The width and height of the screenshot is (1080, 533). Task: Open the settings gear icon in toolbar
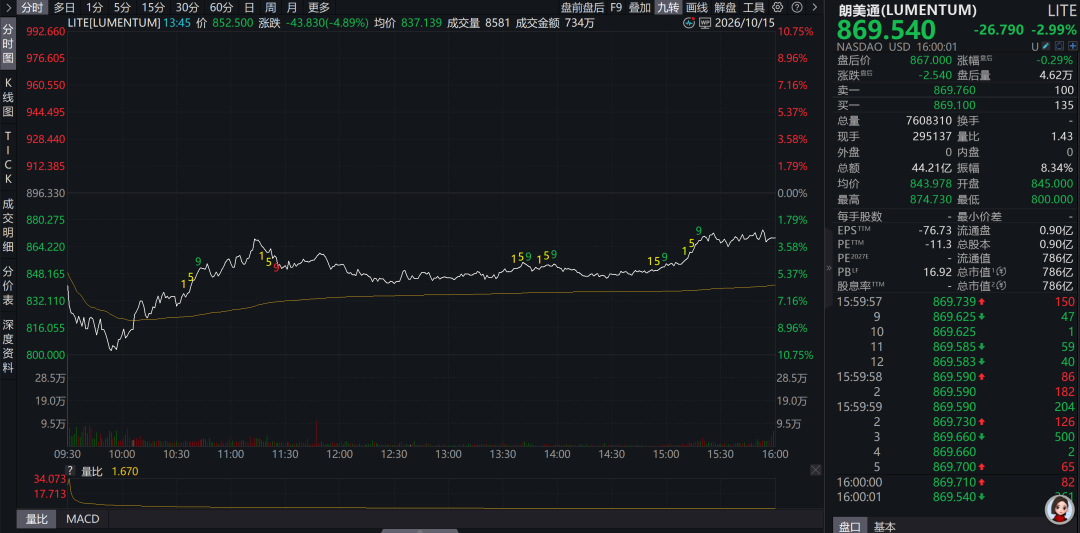coord(778,8)
